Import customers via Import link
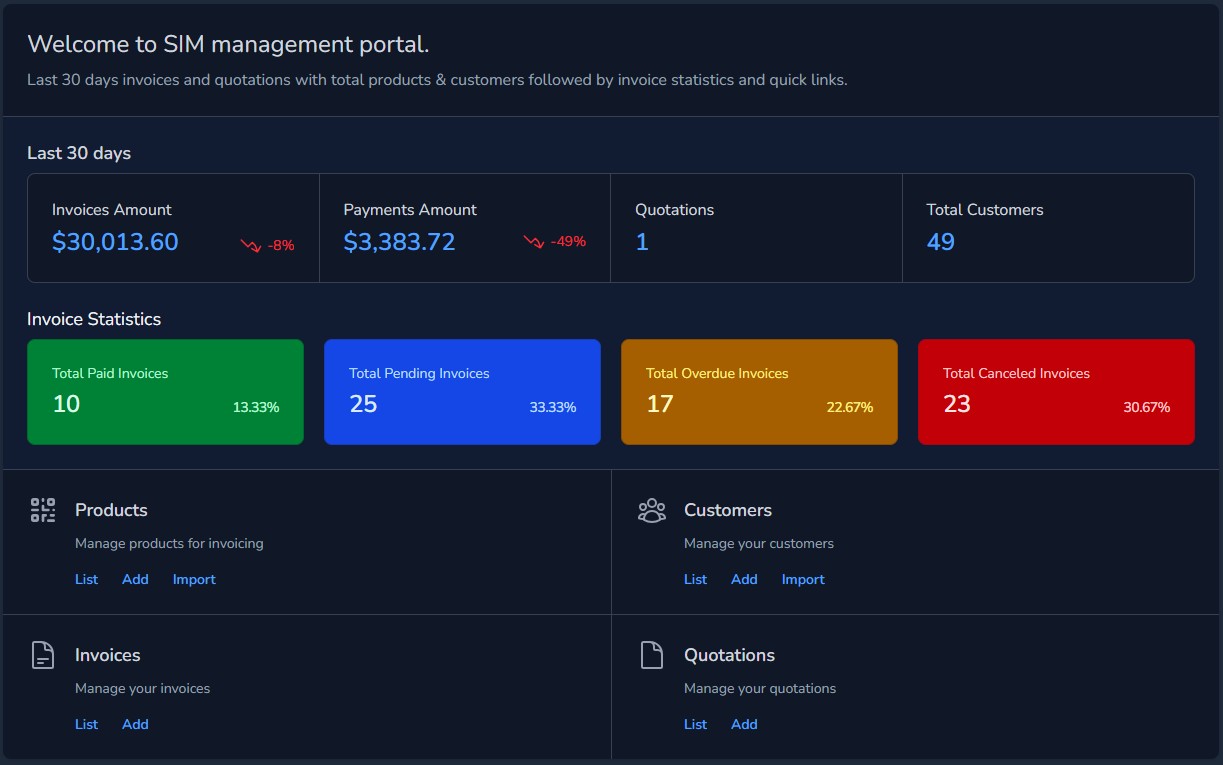1223x765 pixels. (803, 579)
